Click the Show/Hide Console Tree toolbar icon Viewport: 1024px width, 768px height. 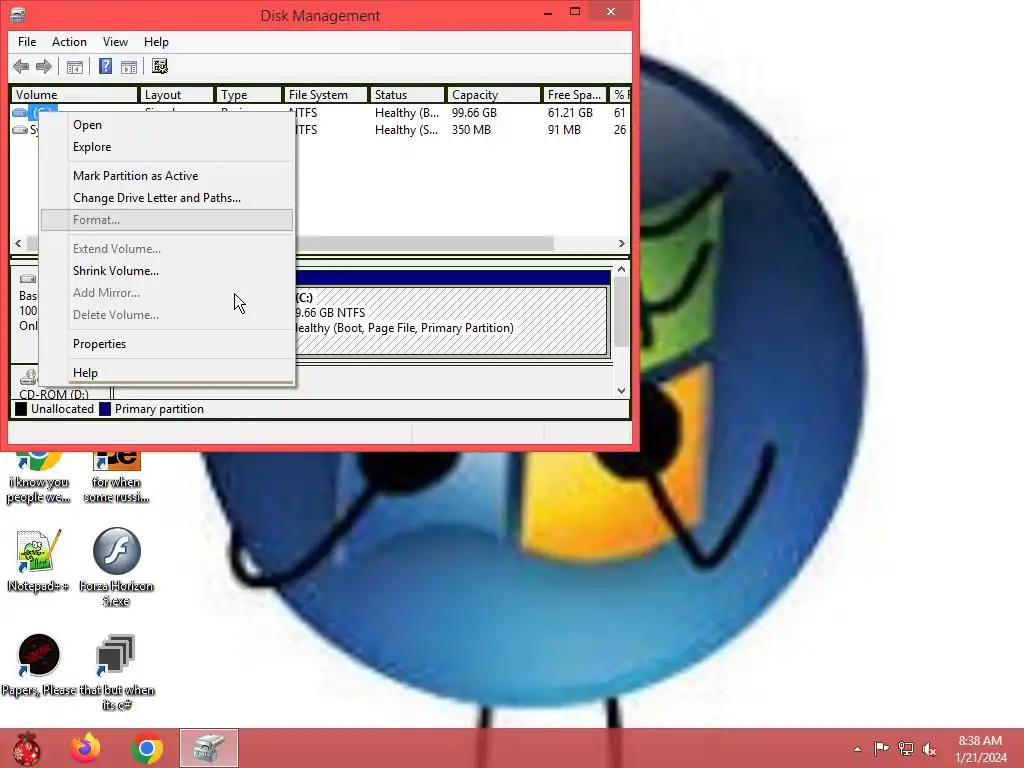click(x=74, y=66)
